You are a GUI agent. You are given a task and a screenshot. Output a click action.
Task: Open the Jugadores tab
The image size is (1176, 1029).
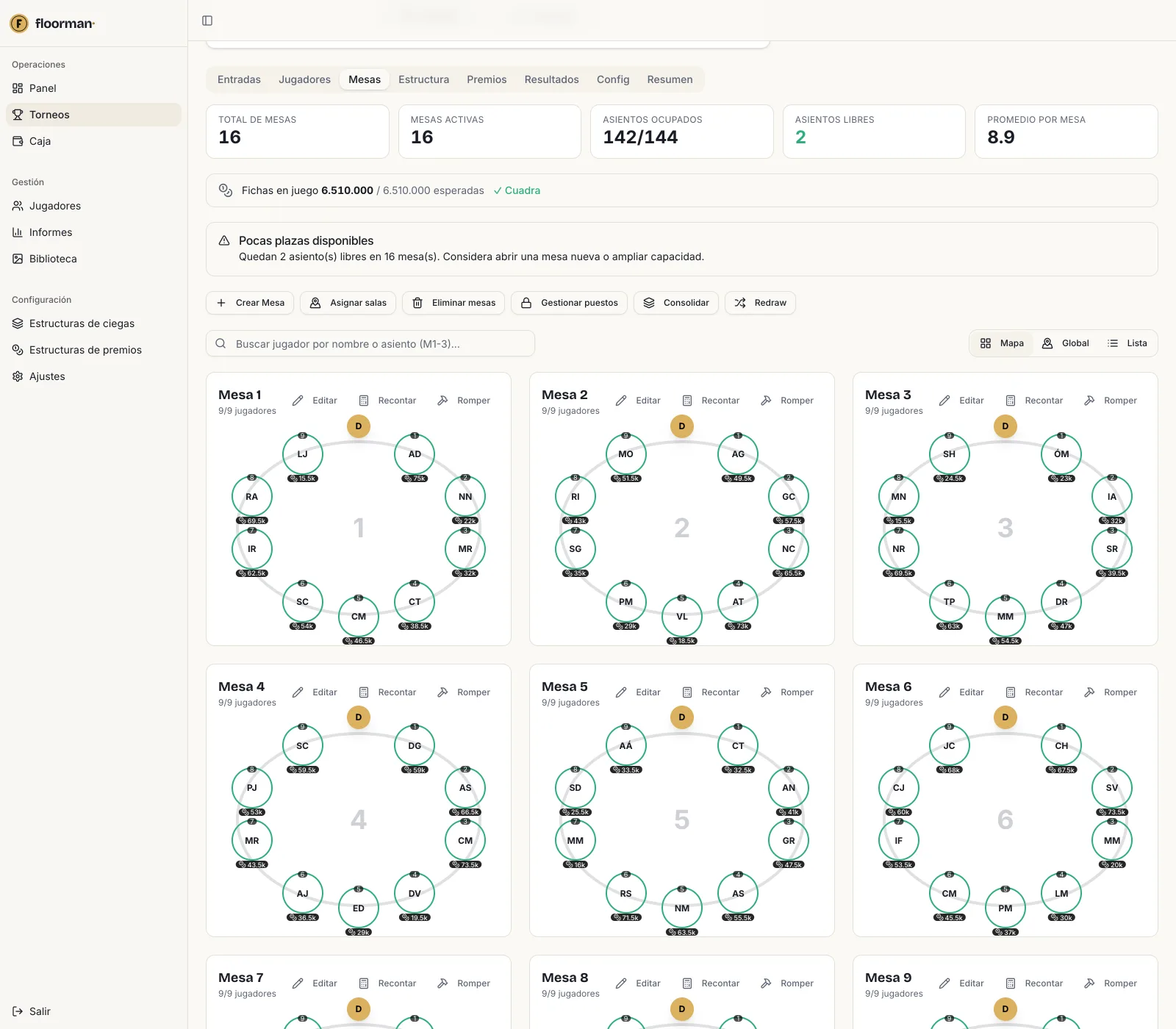(x=304, y=79)
